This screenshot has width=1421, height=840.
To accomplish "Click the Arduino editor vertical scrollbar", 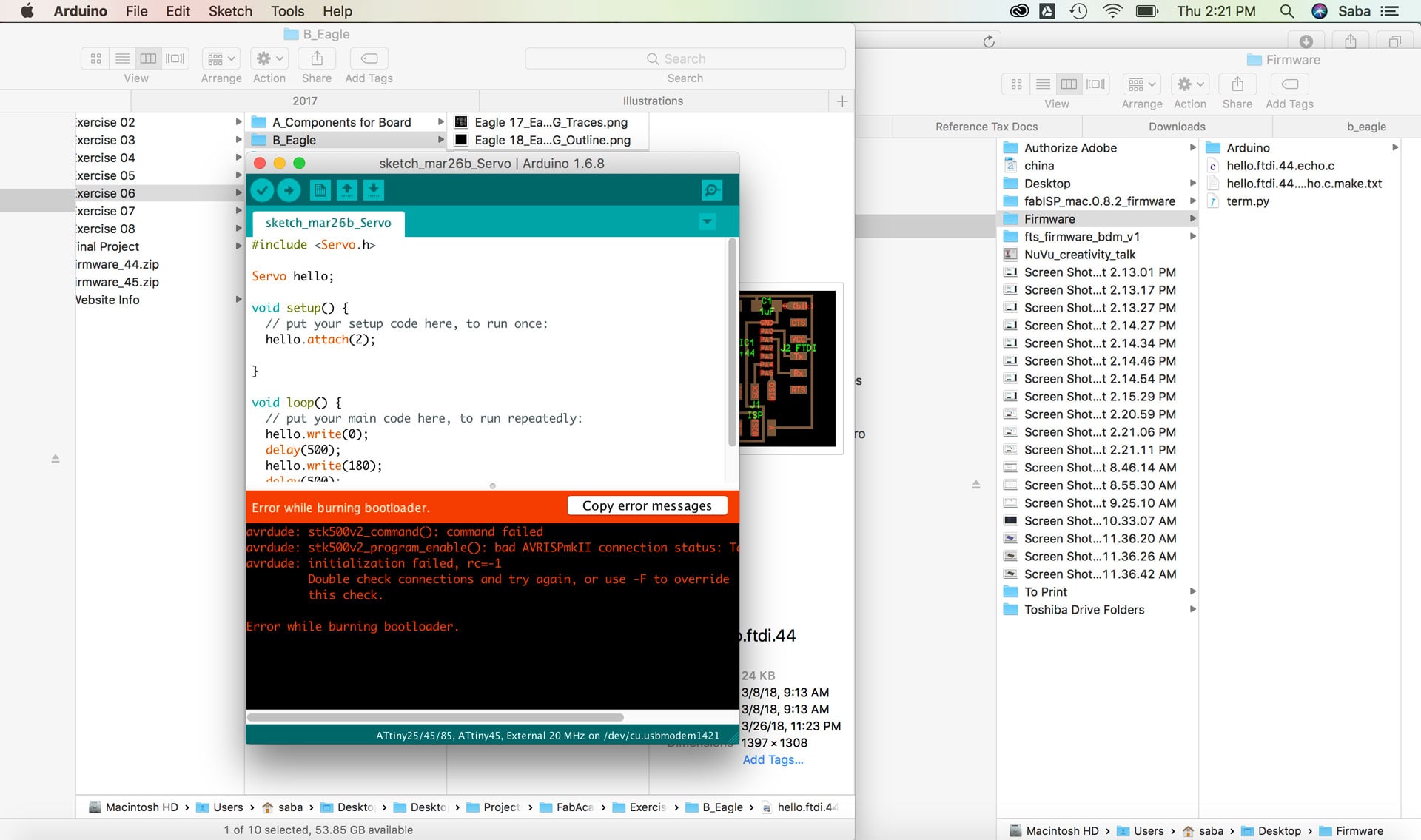I will [x=732, y=342].
